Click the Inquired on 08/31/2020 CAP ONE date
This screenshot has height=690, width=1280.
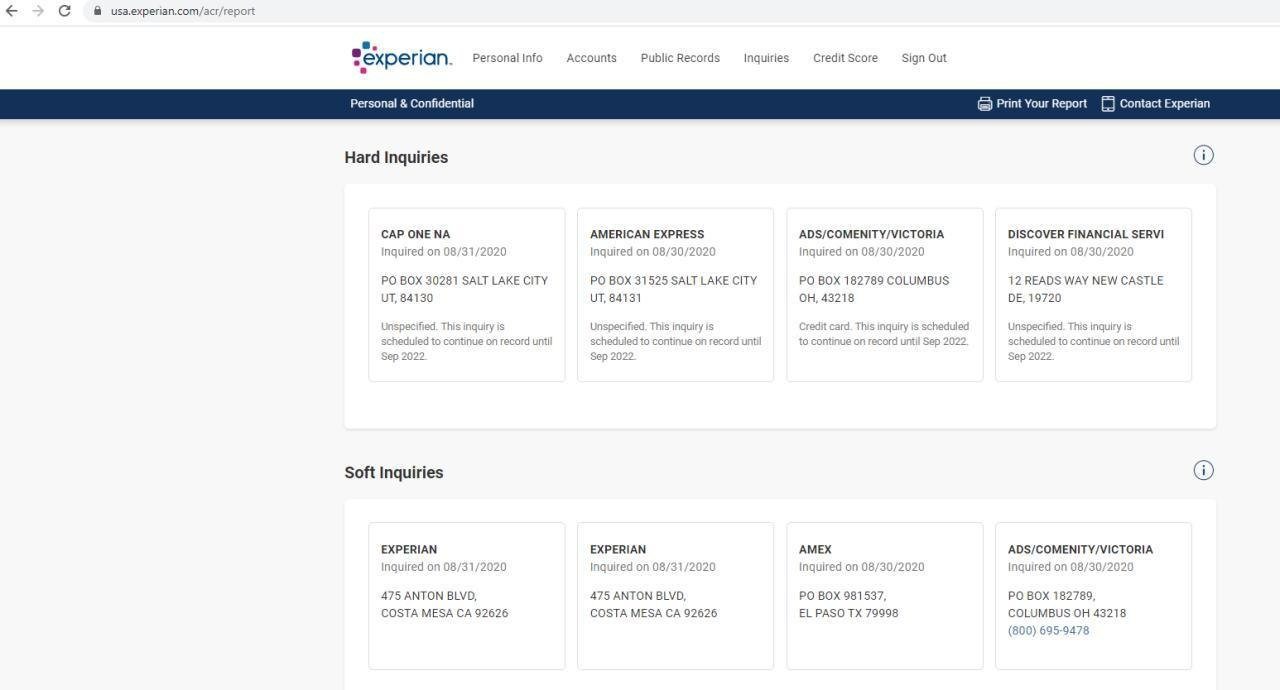tap(444, 252)
